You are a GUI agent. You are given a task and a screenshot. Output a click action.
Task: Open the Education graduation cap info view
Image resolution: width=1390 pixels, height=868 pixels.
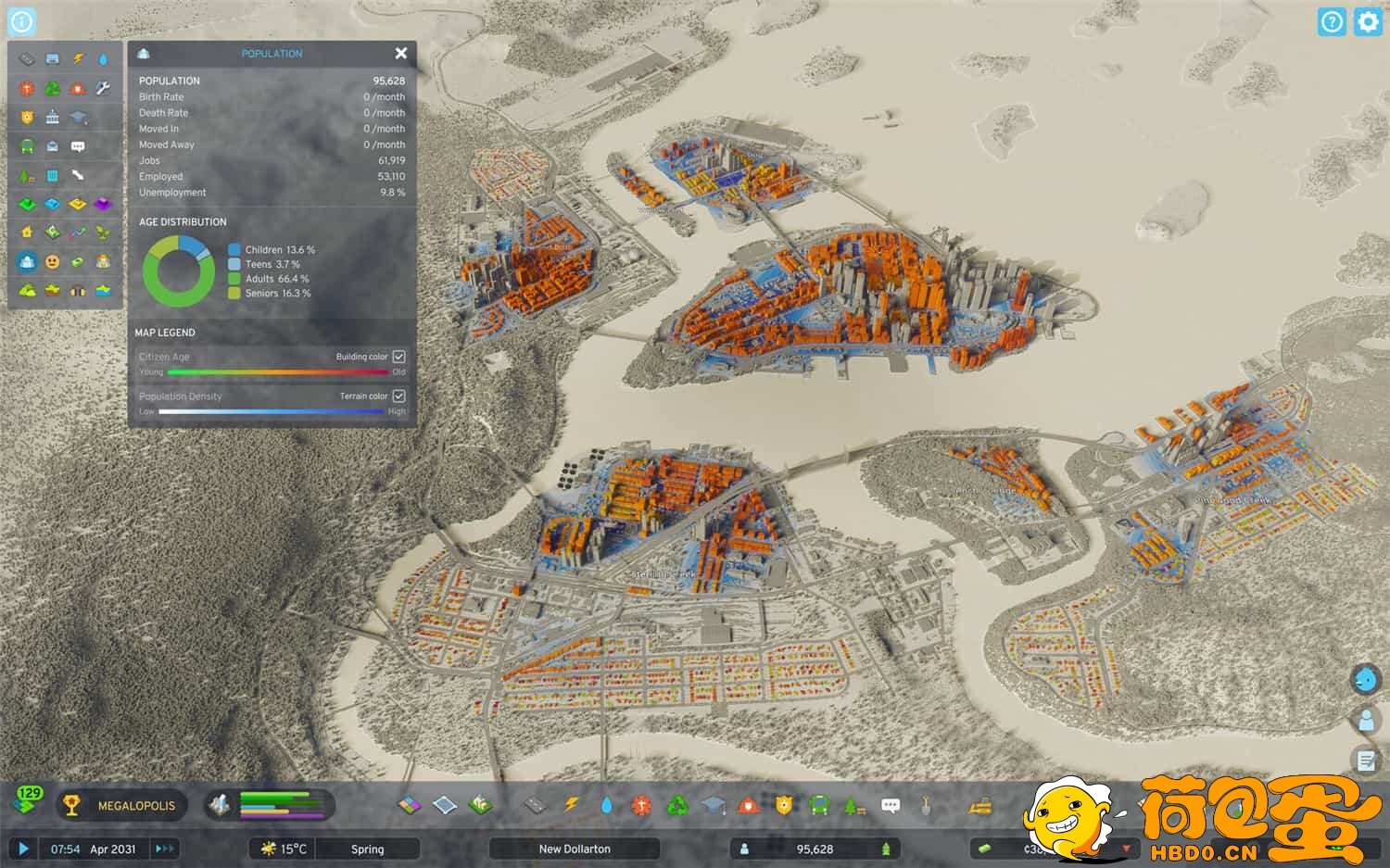click(x=78, y=118)
